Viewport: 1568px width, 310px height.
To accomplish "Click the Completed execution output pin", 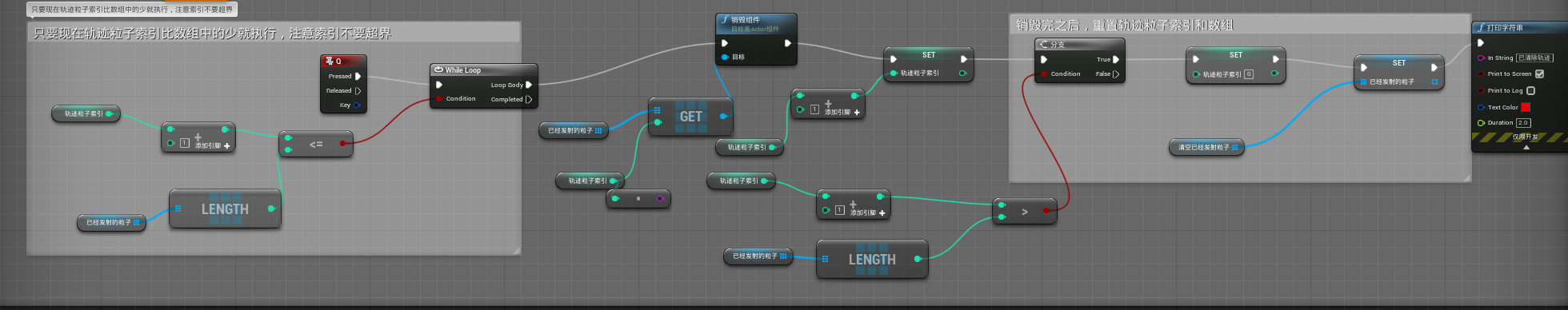I will tap(529, 100).
